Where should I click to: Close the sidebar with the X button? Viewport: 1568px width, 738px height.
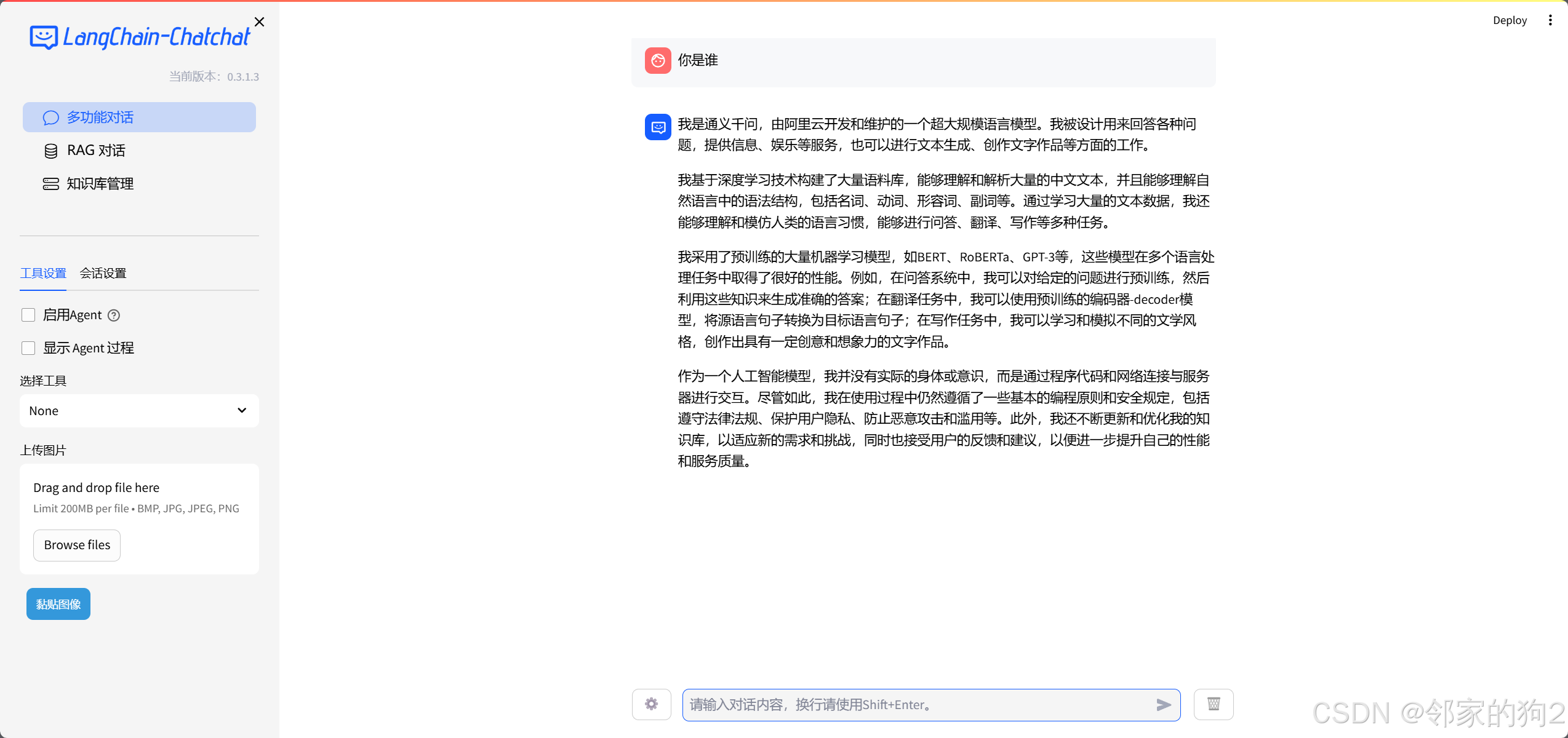259,22
